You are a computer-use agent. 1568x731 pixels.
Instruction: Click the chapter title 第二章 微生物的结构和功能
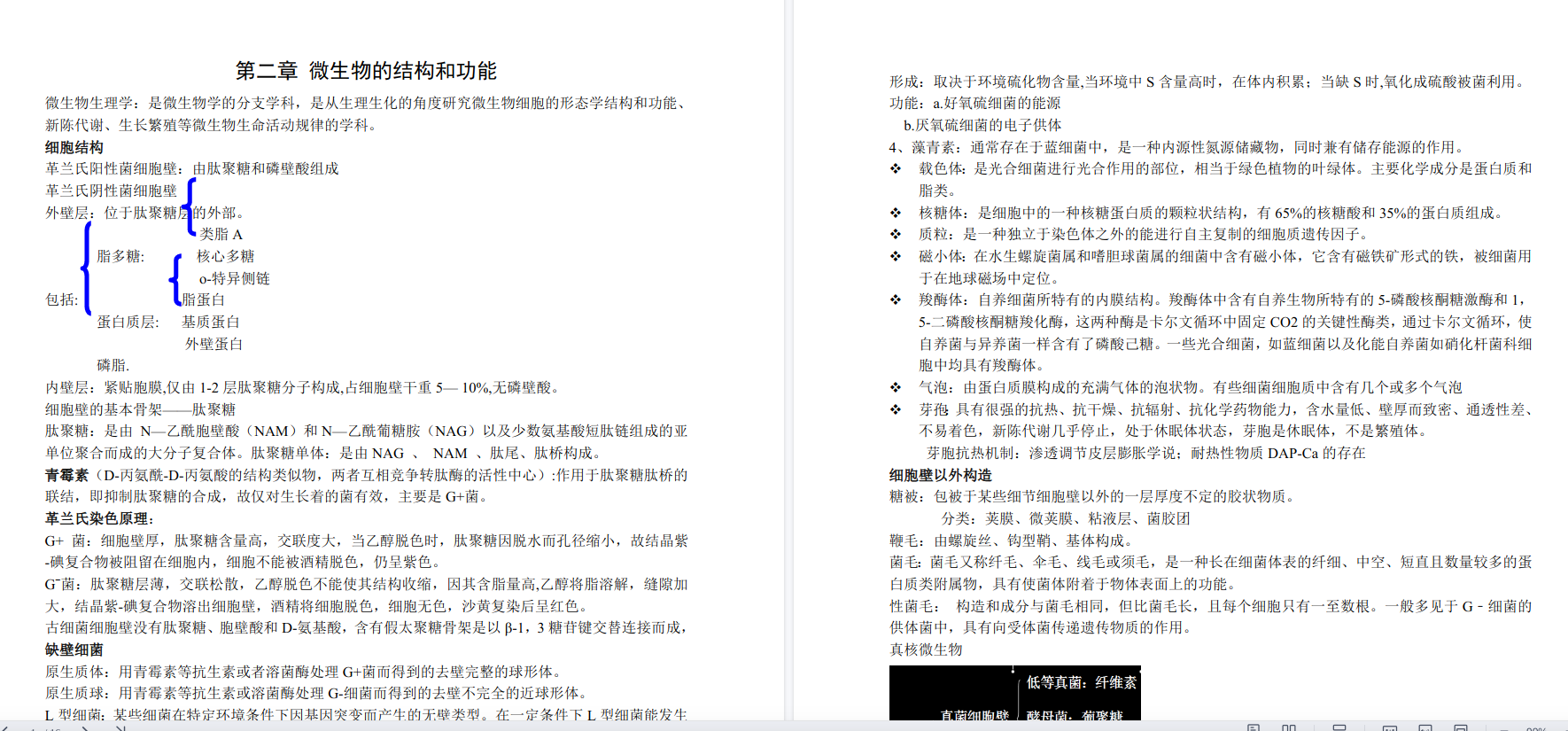click(365, 71)
